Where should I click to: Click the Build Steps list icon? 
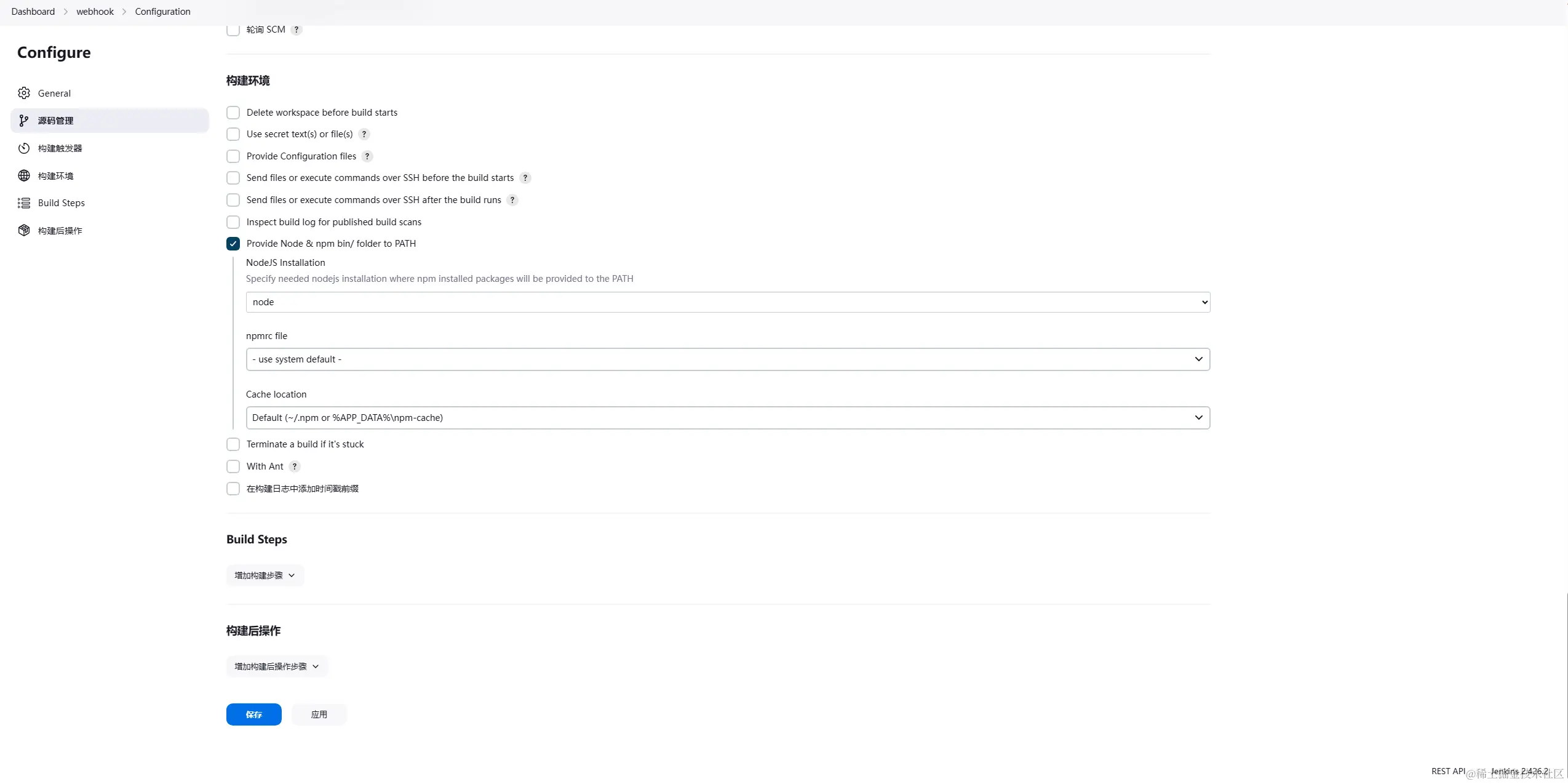pos(24,203)
